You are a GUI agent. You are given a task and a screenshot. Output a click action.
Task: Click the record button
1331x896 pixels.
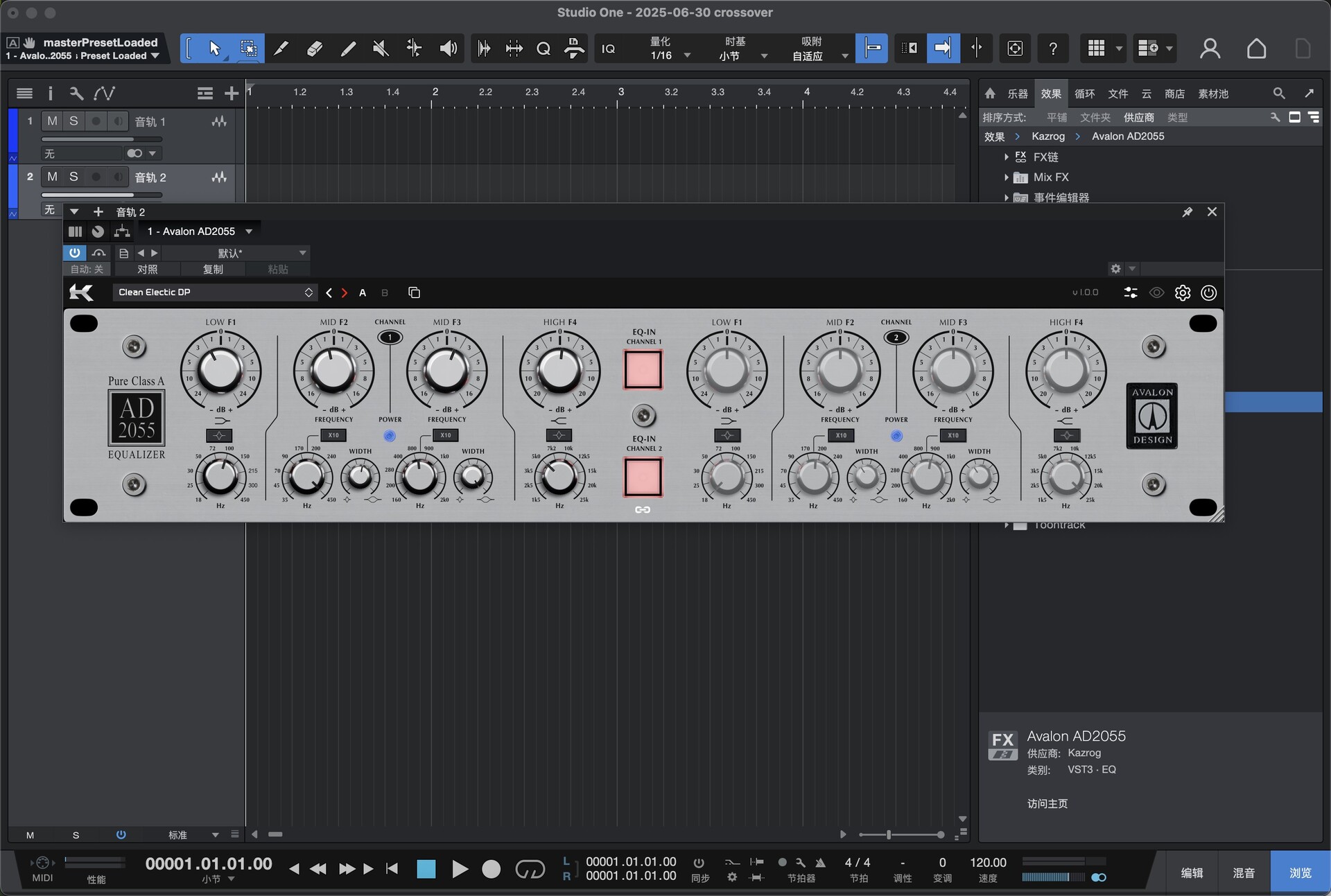coord(491,868)
